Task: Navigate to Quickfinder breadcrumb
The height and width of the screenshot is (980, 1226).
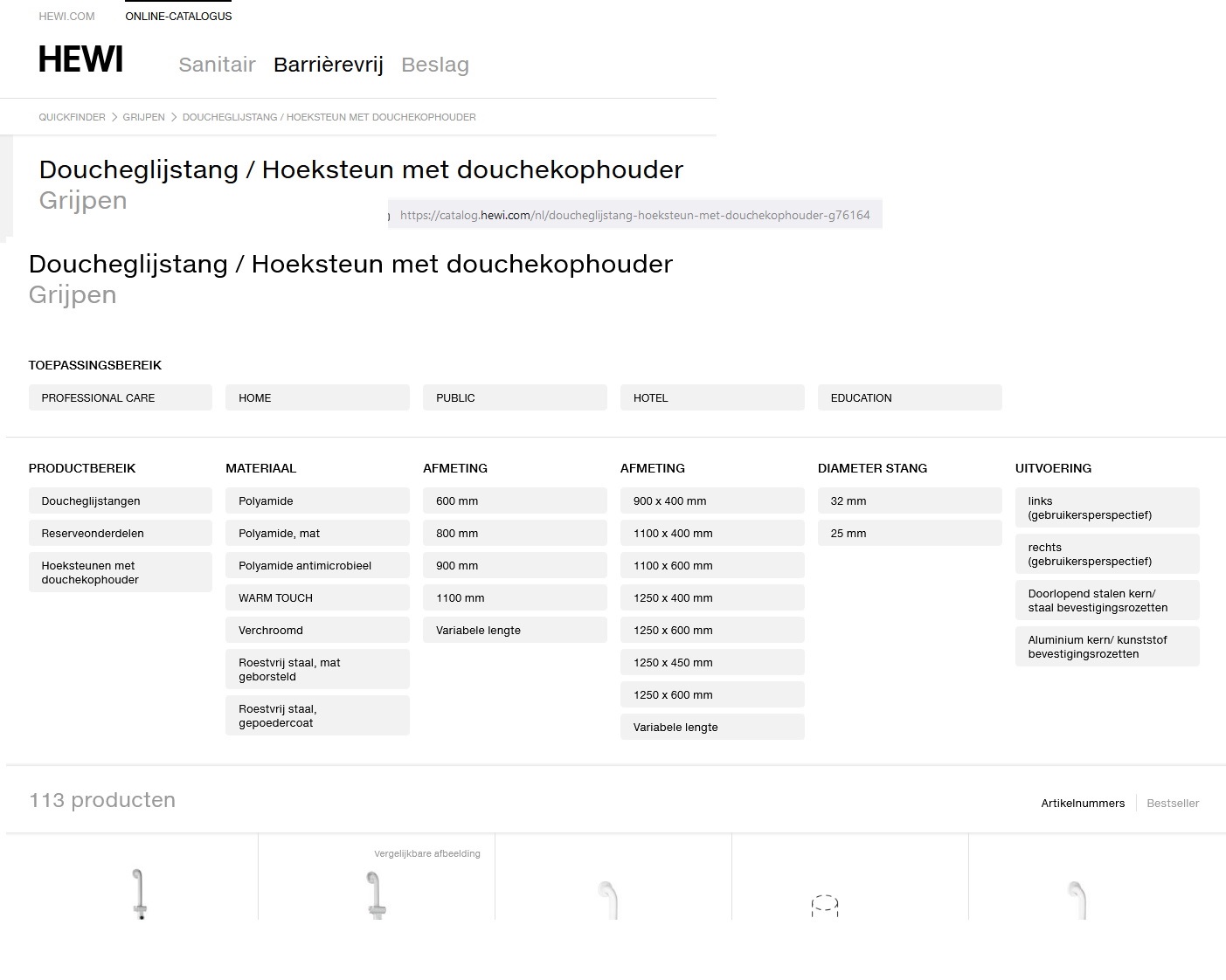Action: (x=72, y=117)
